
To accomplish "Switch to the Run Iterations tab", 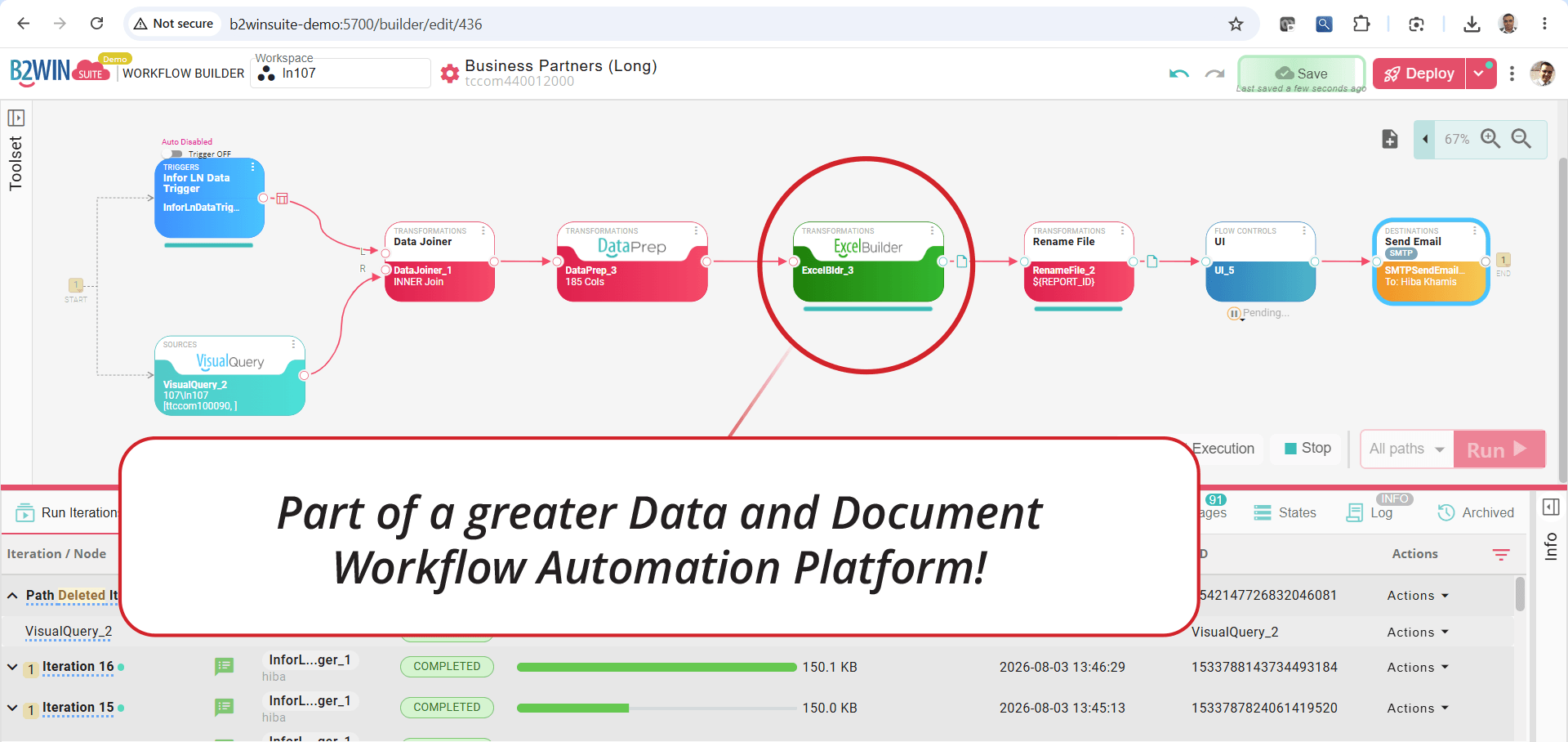I will click(67, 512).
